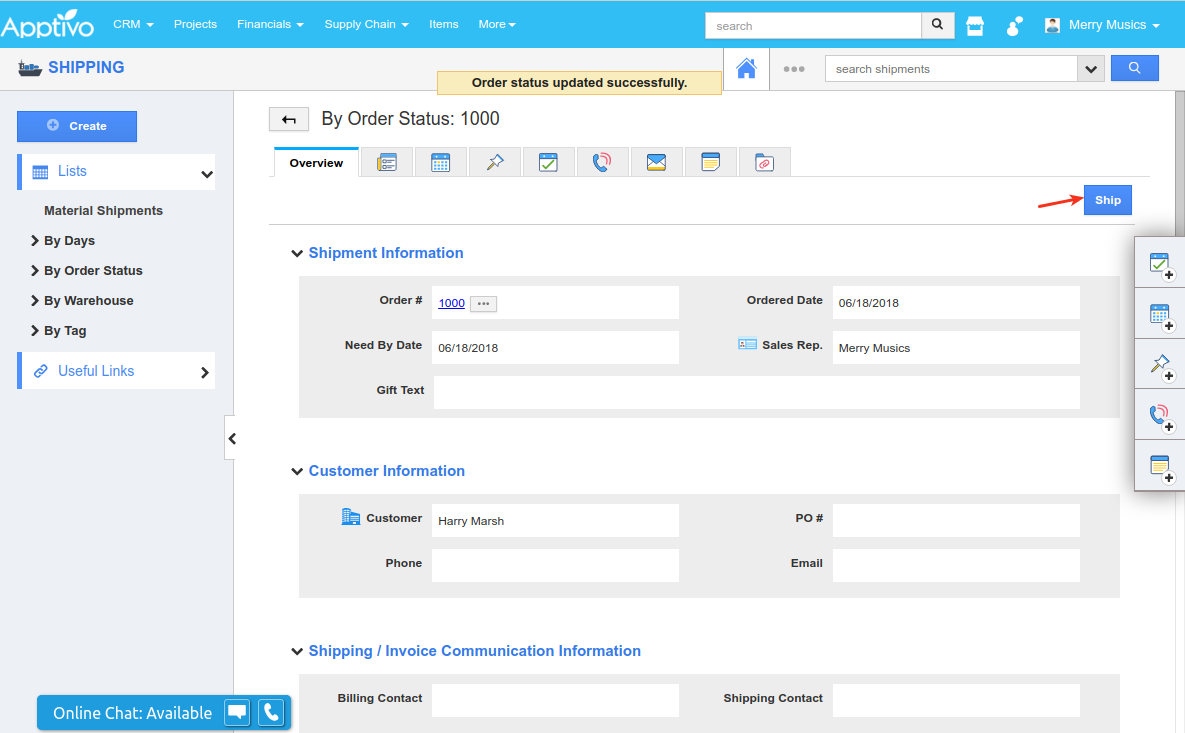Open the chat message bubble icon
The width and height of the screenshot is (1185, 733).
click(x=237, y=712)
